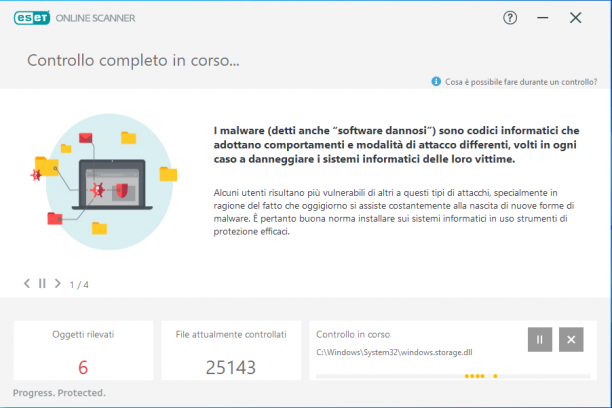Click the scan progress bar
The height and width of the screenshot is (408, 612).
453,376
